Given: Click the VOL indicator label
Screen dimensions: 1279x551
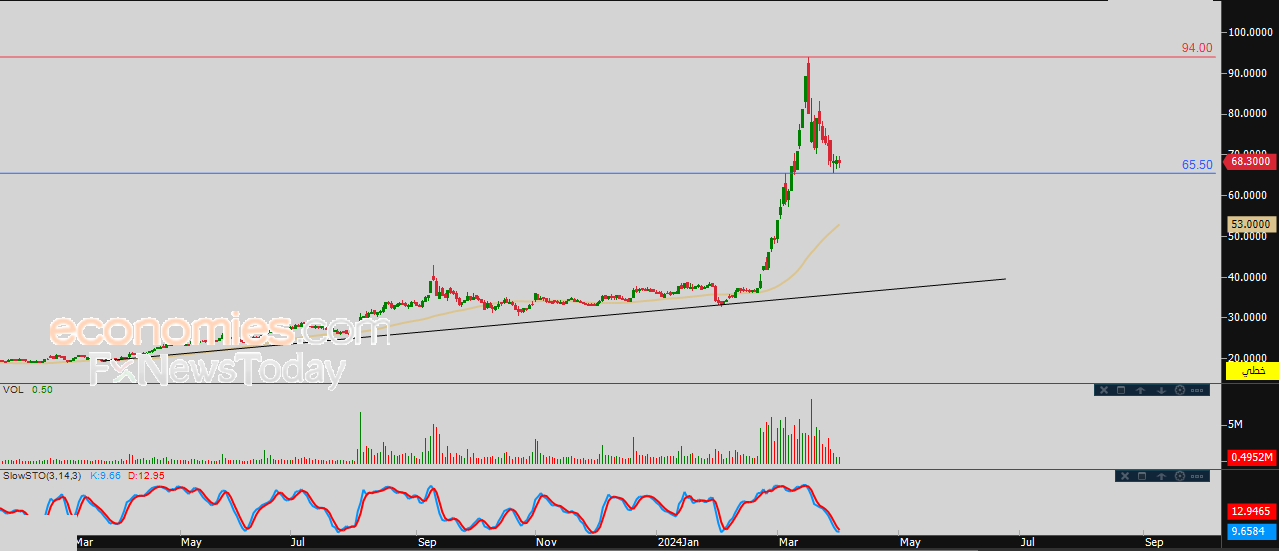Looking at the screenshot, I should pyautogui.click(x=13, y=390).
